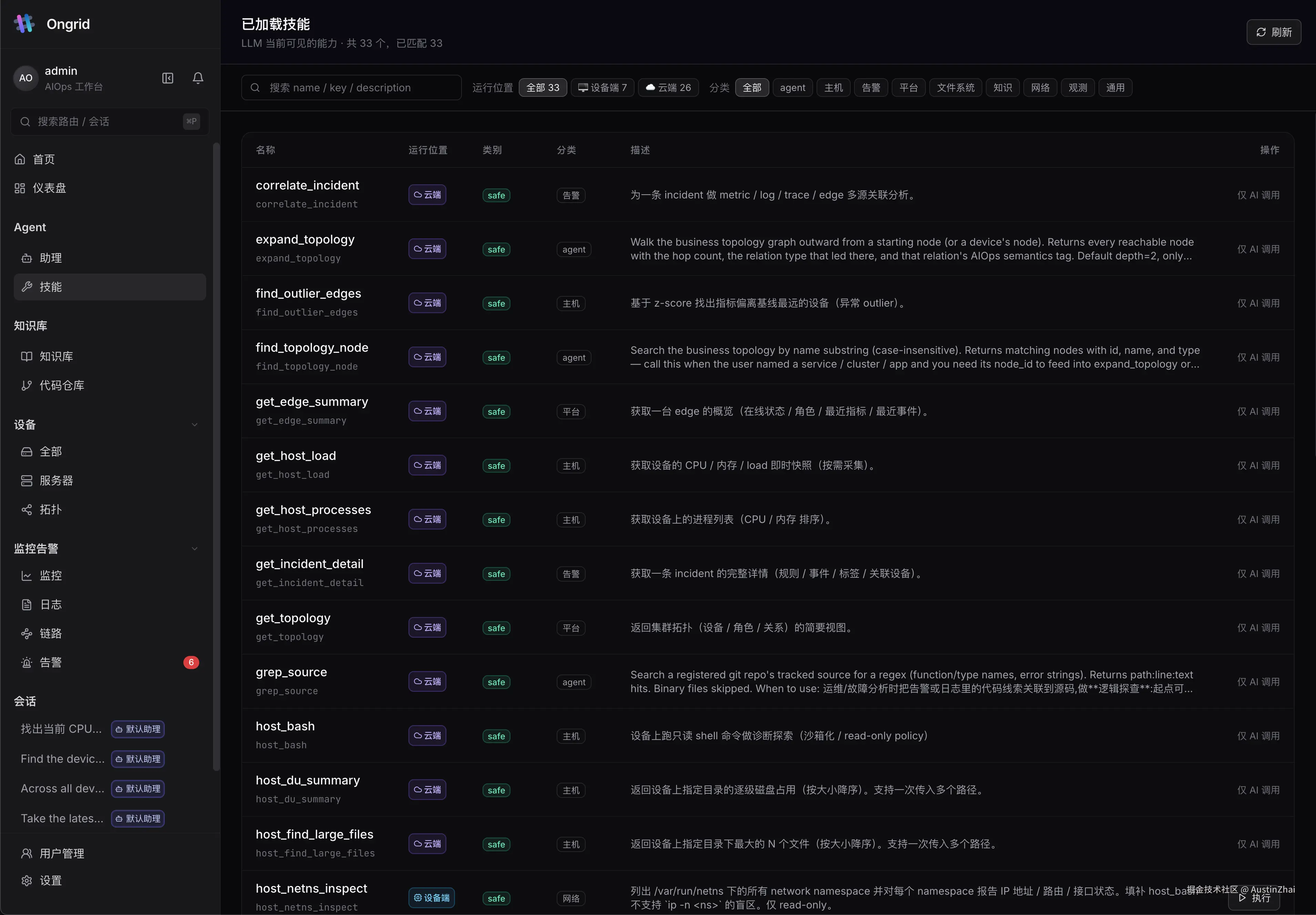Collapse the 设备 section chevron
1316x915 pixels.
pyautogui.click(x=194, y=424)
